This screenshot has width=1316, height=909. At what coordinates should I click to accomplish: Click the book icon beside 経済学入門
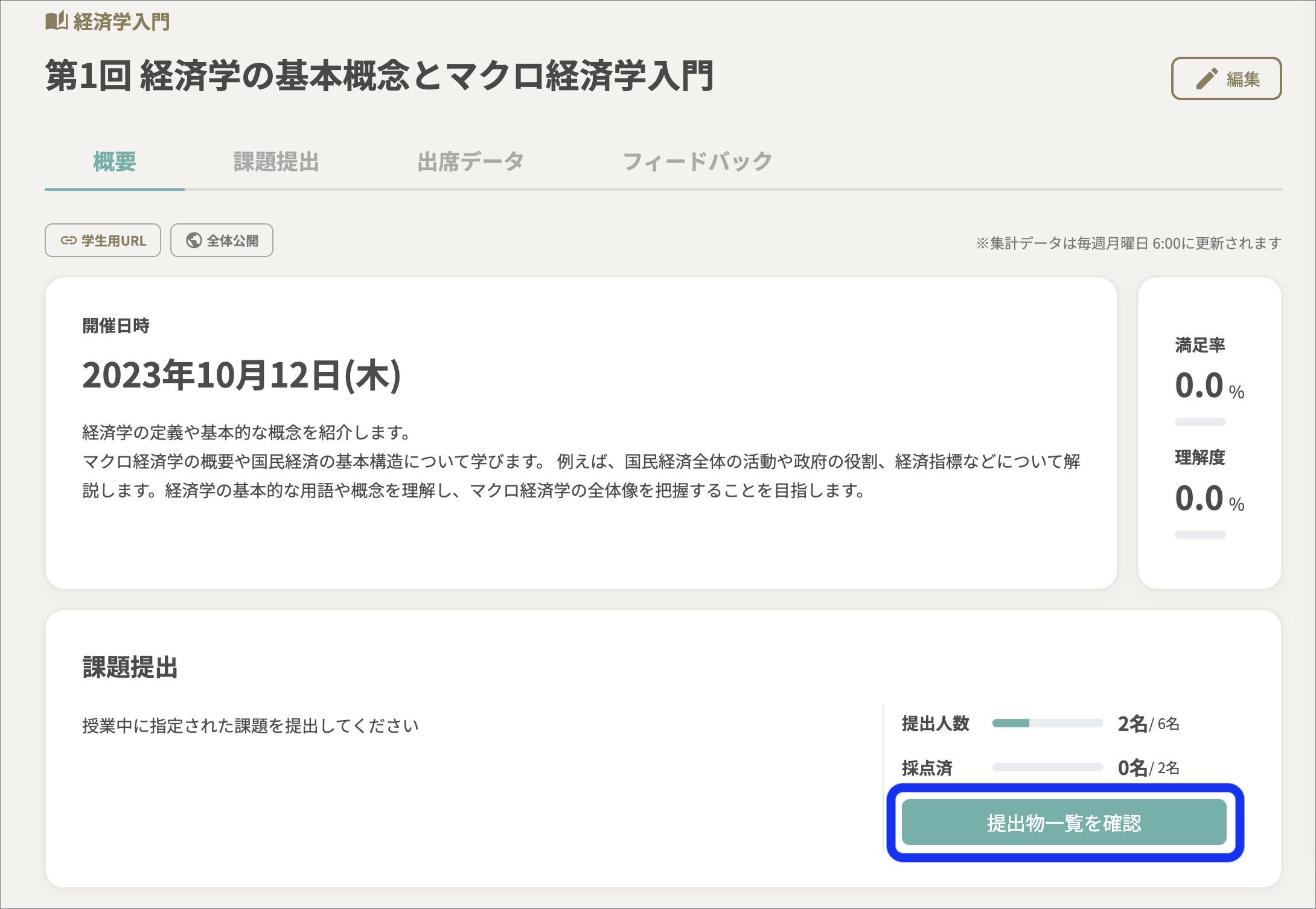pos(56,22)
